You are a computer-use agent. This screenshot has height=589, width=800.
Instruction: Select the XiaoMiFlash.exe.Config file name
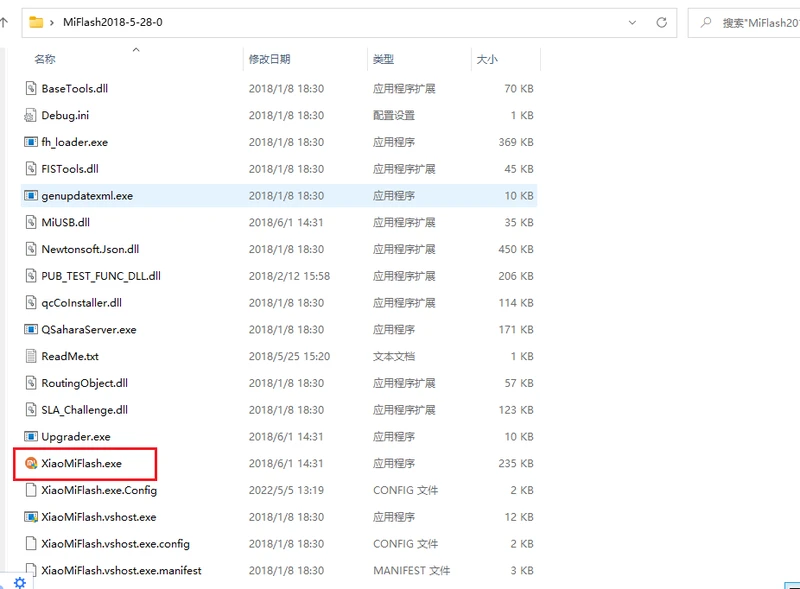(x=99, y=490)
